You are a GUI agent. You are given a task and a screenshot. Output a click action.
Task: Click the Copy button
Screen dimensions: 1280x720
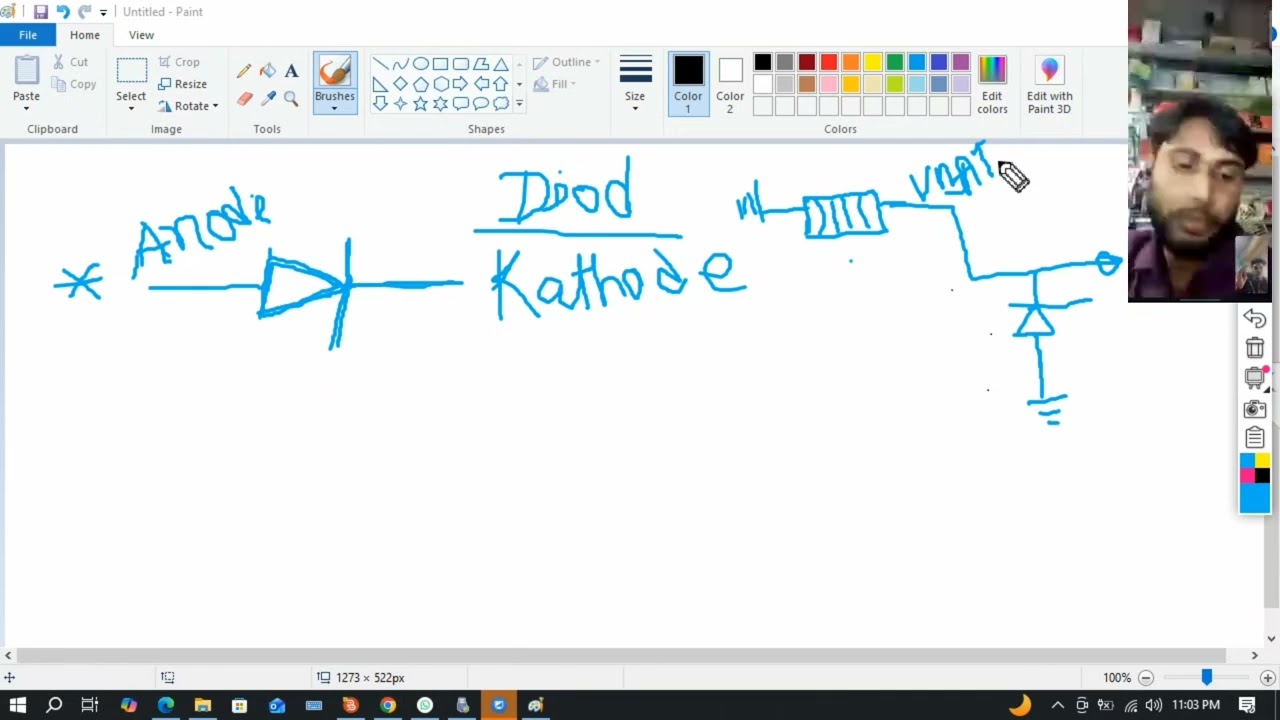point(74,84)
